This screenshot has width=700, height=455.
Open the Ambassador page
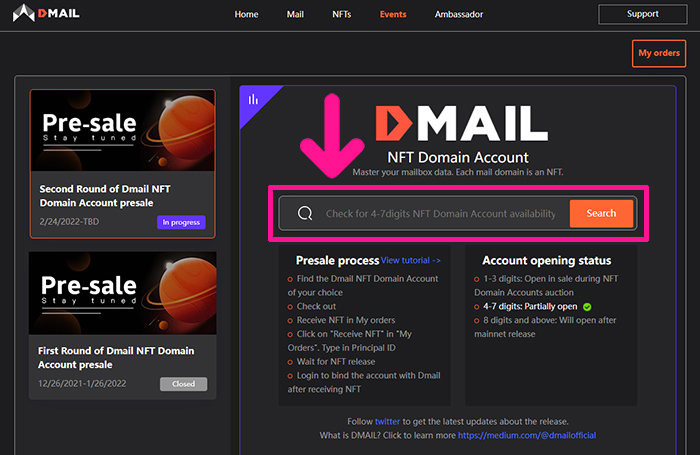click(x=459, y=14)
